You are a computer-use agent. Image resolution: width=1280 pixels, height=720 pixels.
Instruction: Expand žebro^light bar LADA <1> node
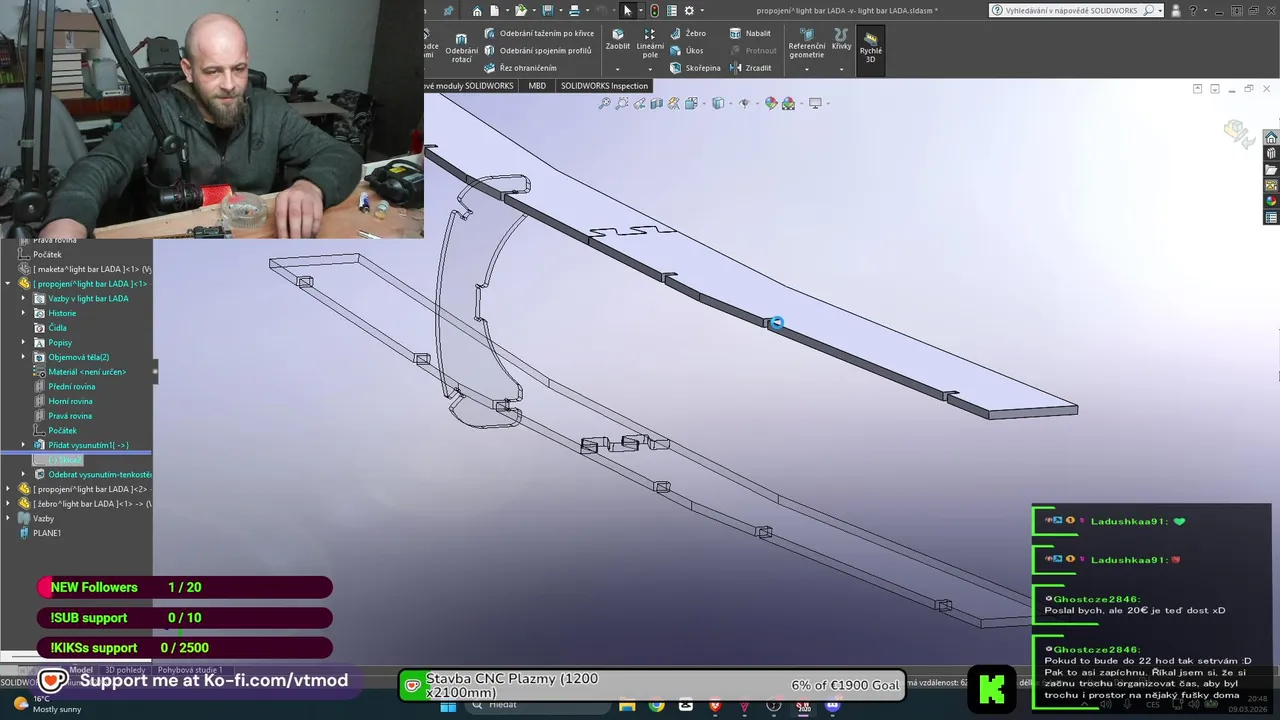(x=8, y=504)
